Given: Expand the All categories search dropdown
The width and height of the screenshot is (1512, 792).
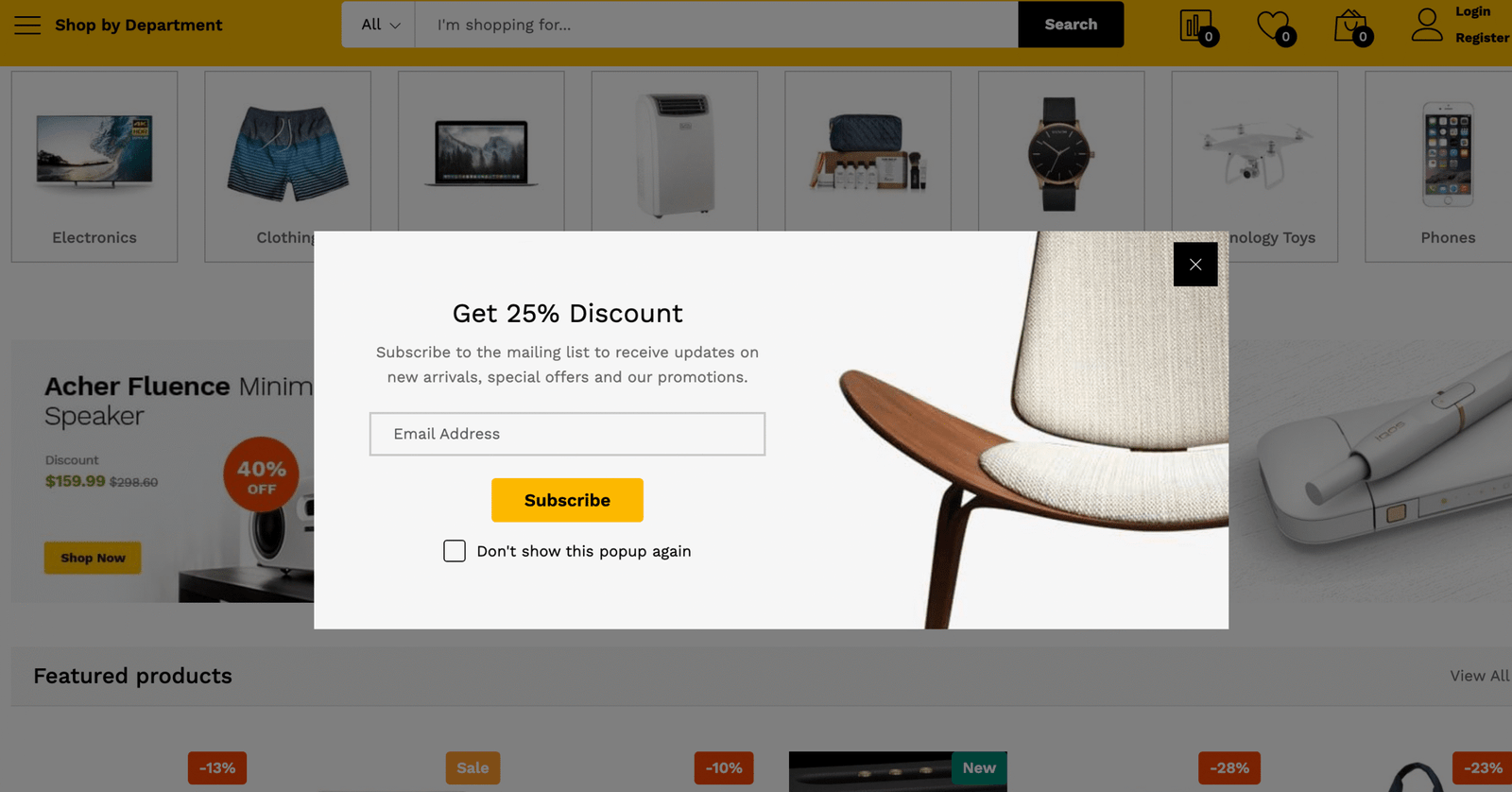Looking at the screenshot, I should tap(379, 25).
